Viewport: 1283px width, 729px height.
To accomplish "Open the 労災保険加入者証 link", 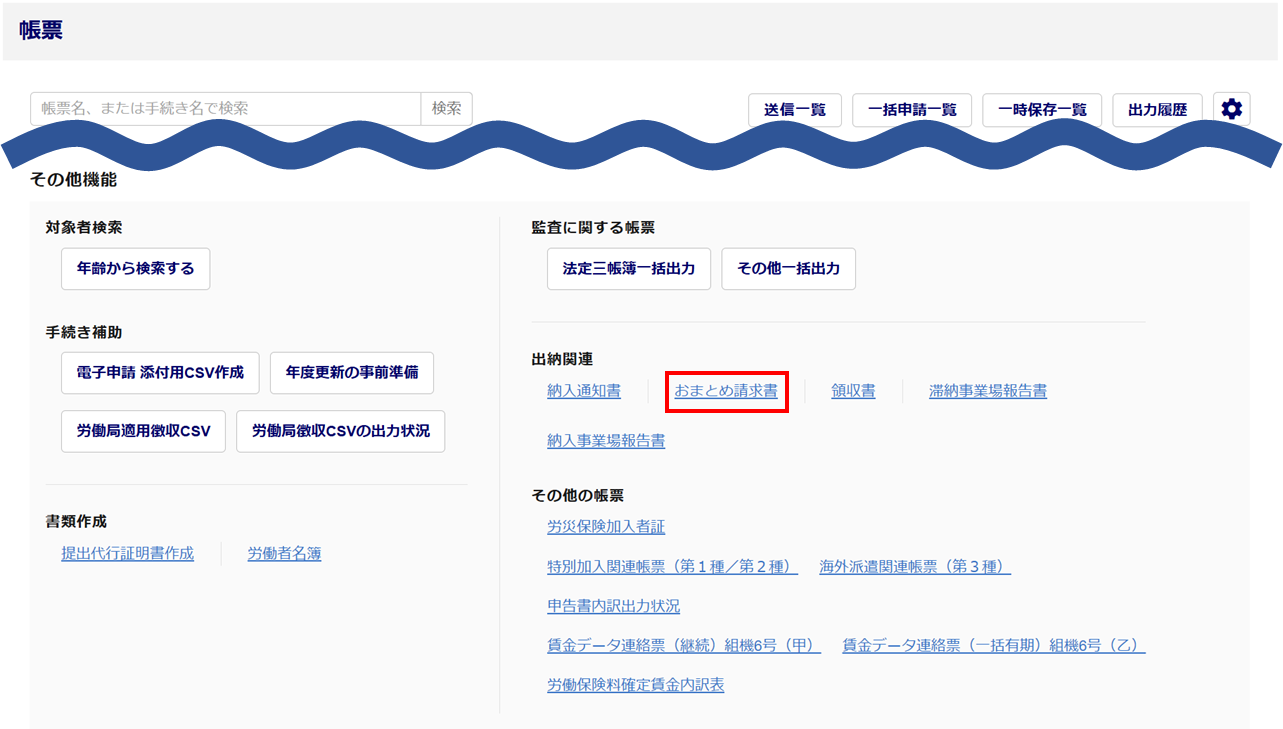I will pyautogui.click(x=606, y=526).
